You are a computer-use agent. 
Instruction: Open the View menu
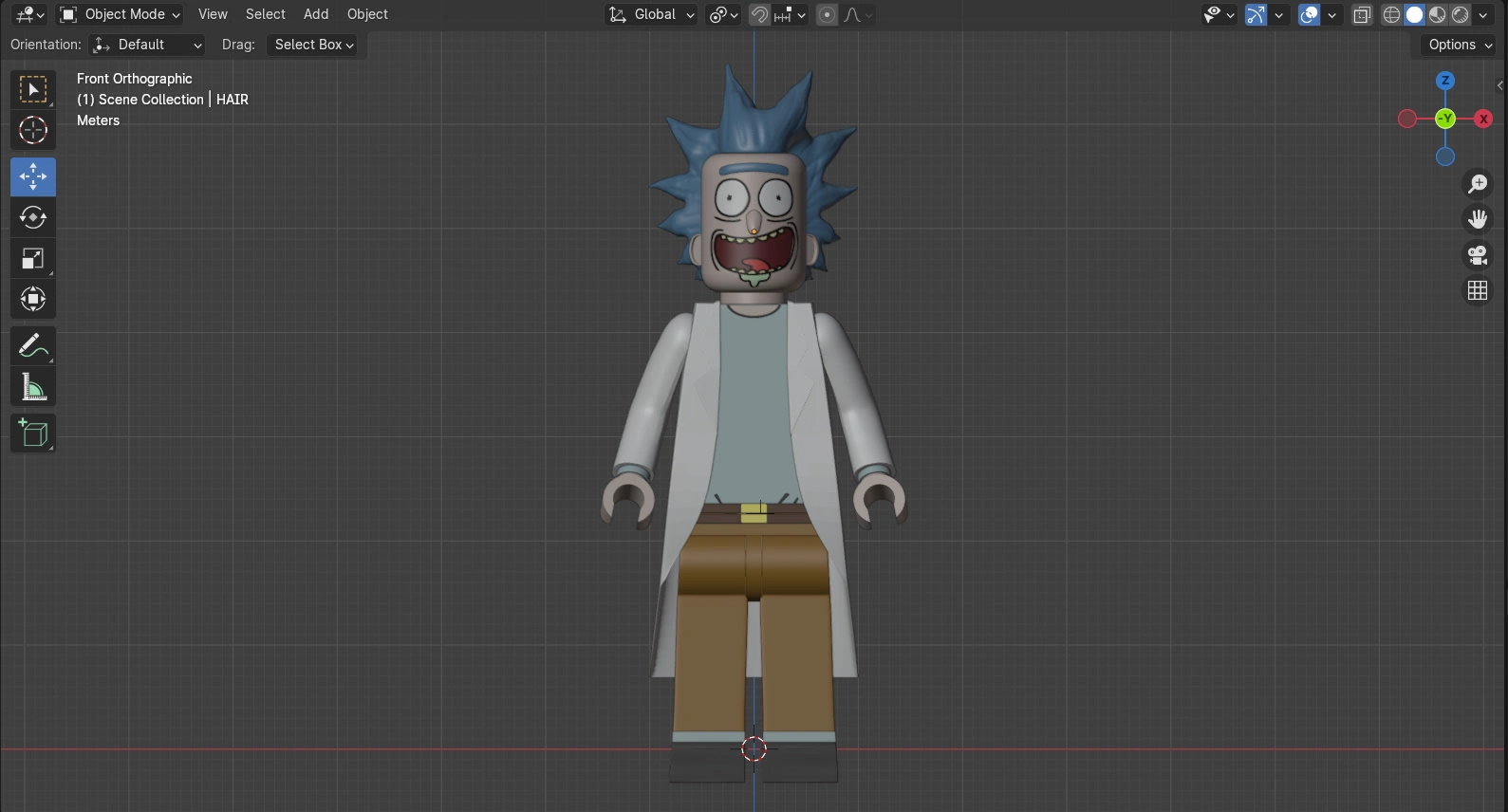[213, 14]
